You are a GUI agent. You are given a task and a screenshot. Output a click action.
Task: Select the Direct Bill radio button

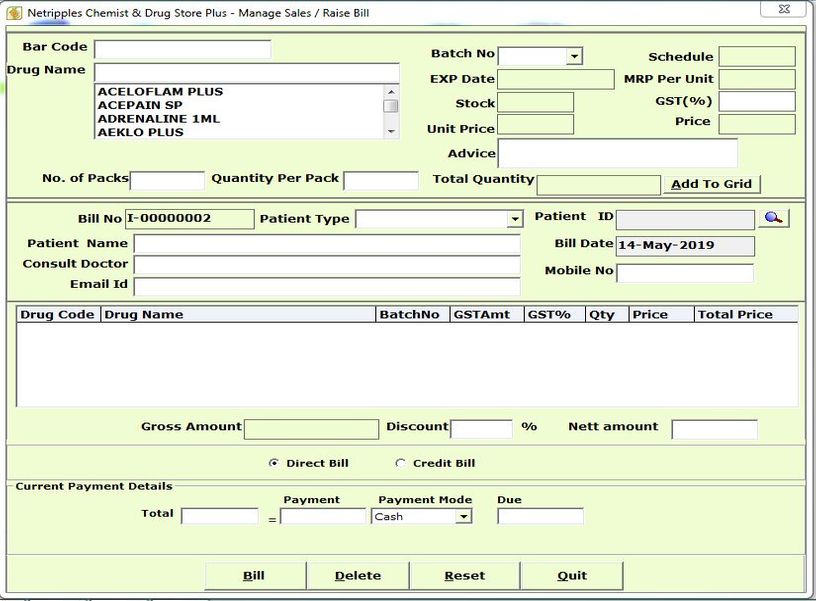pyautogui.click(x=273, y=463)
